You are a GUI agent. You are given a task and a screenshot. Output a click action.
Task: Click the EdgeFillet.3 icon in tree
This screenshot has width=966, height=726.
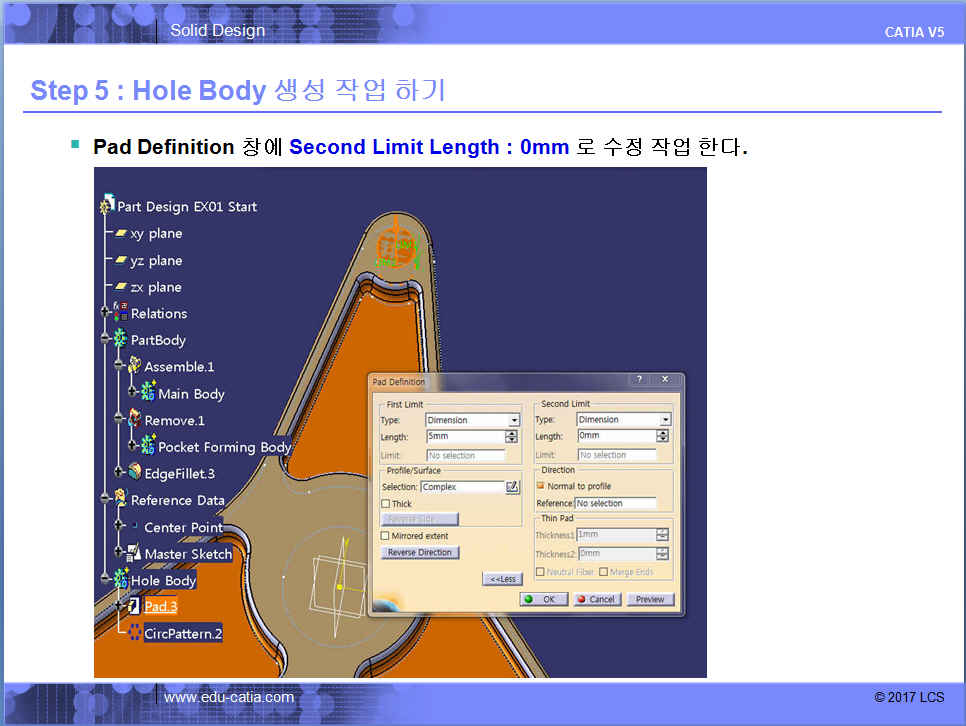tap(134, 473)
